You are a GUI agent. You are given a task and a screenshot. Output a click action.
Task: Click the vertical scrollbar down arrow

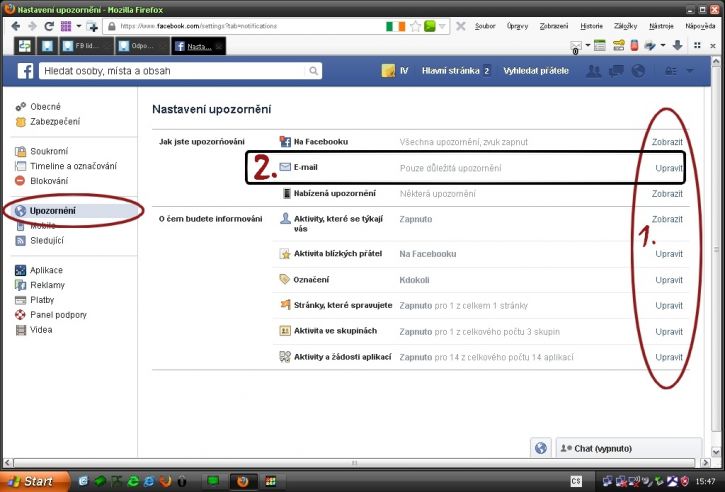[716, 452]
